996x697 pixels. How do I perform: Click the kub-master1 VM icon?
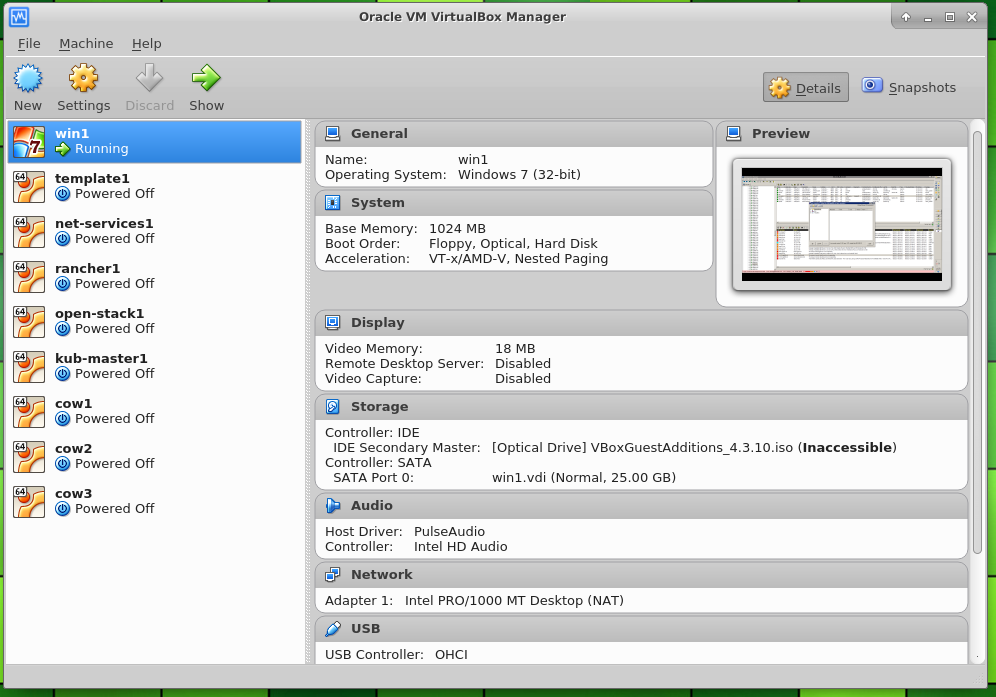pyautogui.click(x=29, y=367)
